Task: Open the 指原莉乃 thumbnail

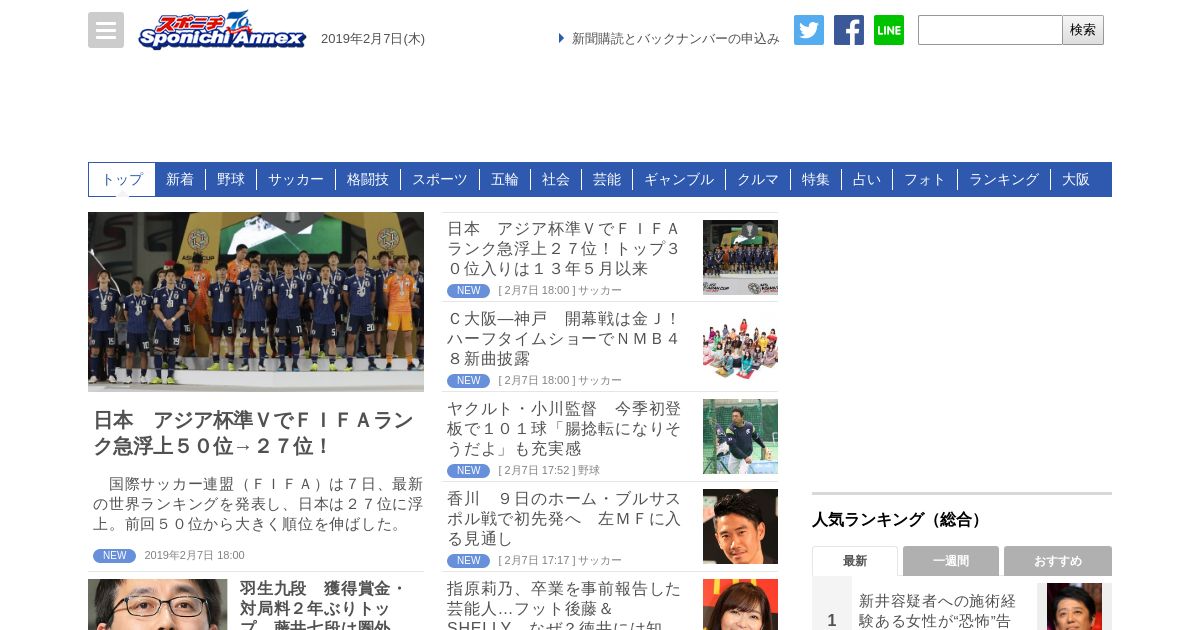Action: pyautogui.click(x=740, y=605)
